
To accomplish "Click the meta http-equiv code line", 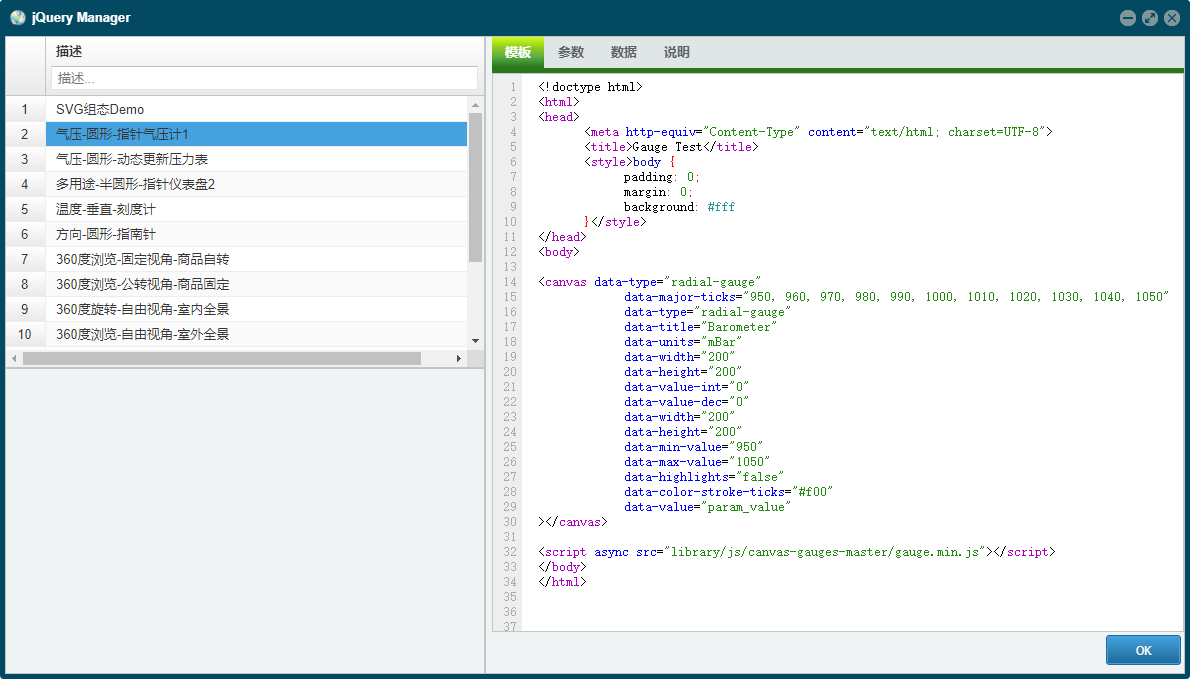I will coord(818,132).
